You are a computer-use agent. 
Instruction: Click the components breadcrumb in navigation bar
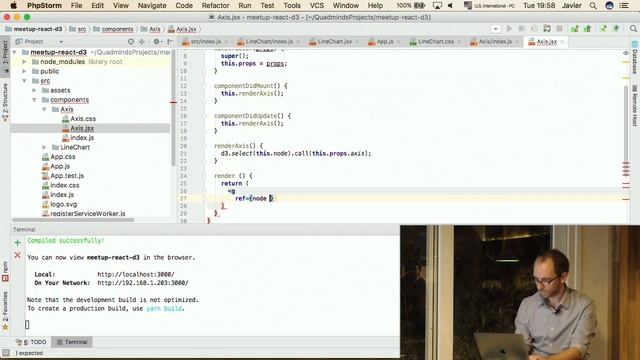tap(117, 29)
